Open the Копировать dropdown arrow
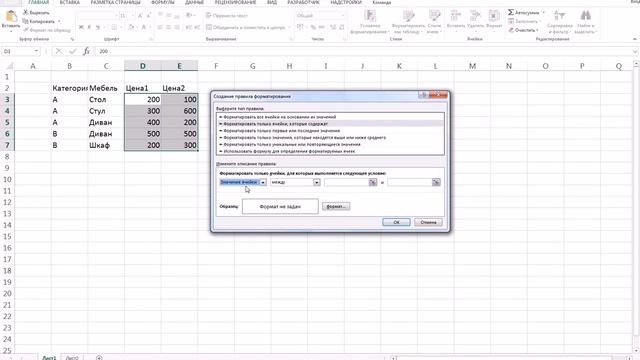 pyautogui.click(x=59, y=21)
